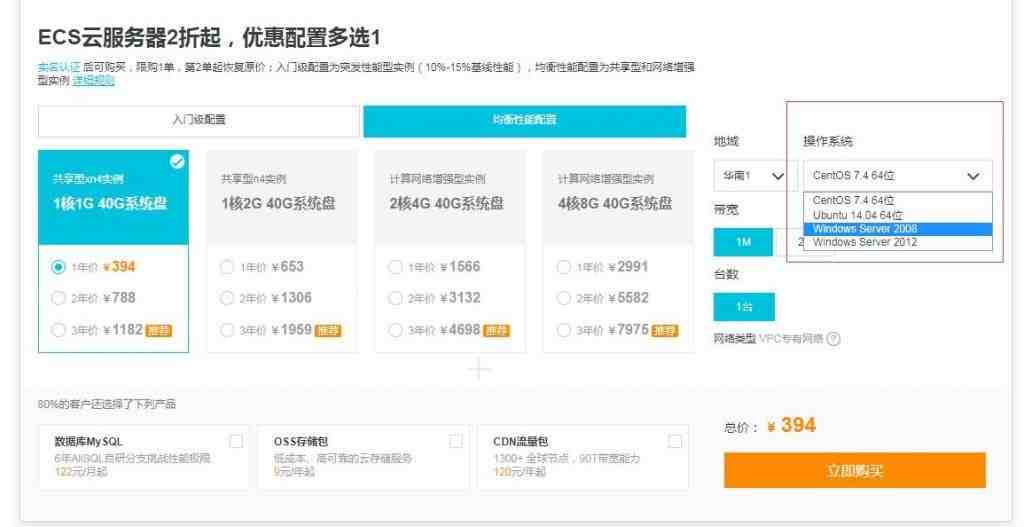
Task: Select 1年价 ¥1566 for 2核4G
Action: 395,267
